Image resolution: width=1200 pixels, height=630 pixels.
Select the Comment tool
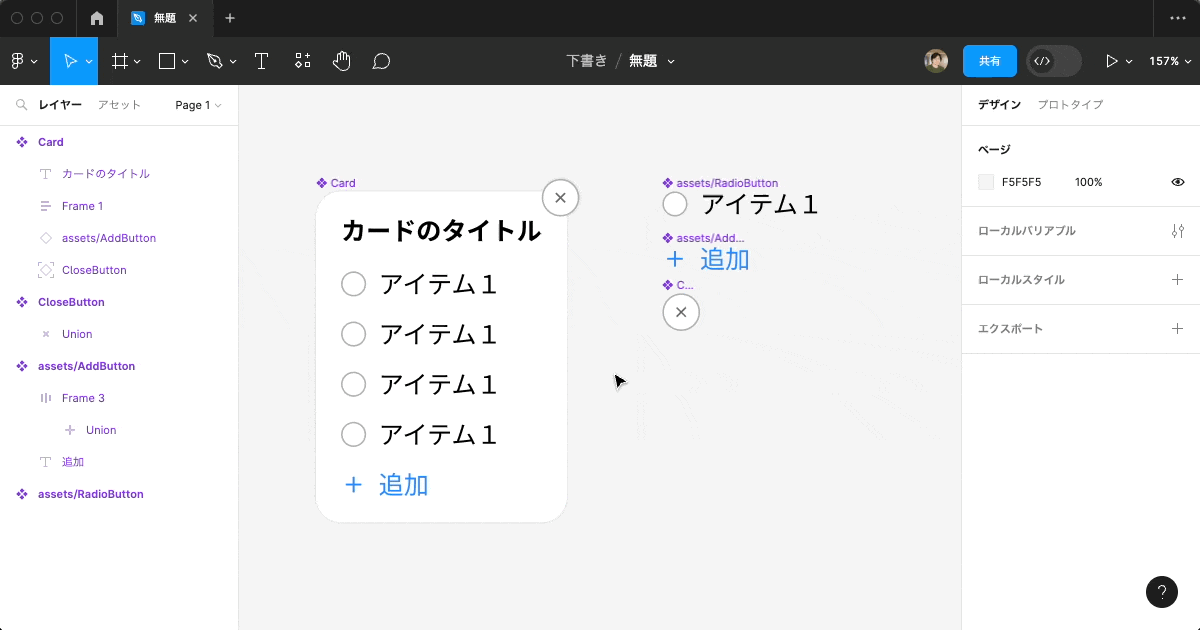point(381,61)
